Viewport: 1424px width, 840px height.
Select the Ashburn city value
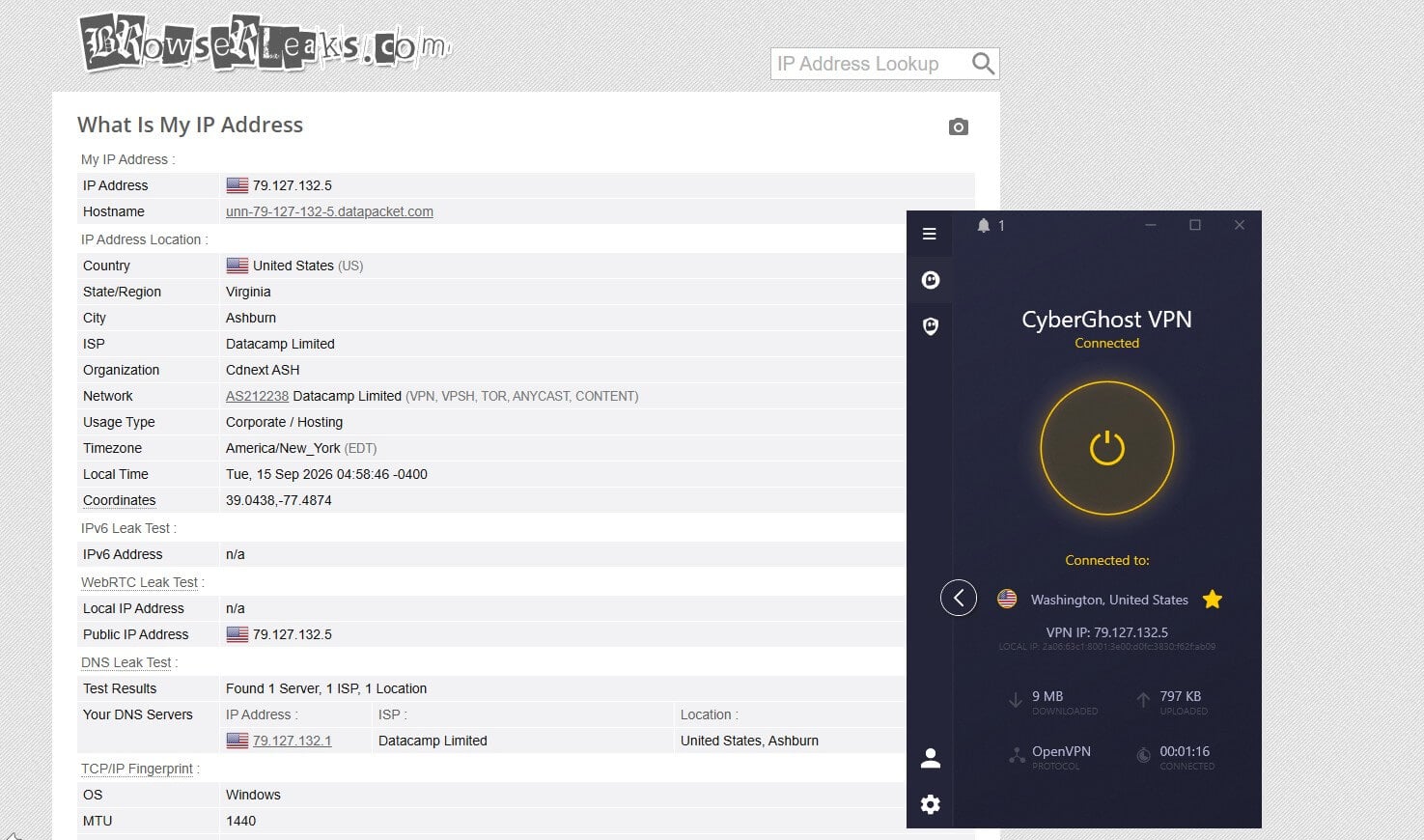(251, 318)
